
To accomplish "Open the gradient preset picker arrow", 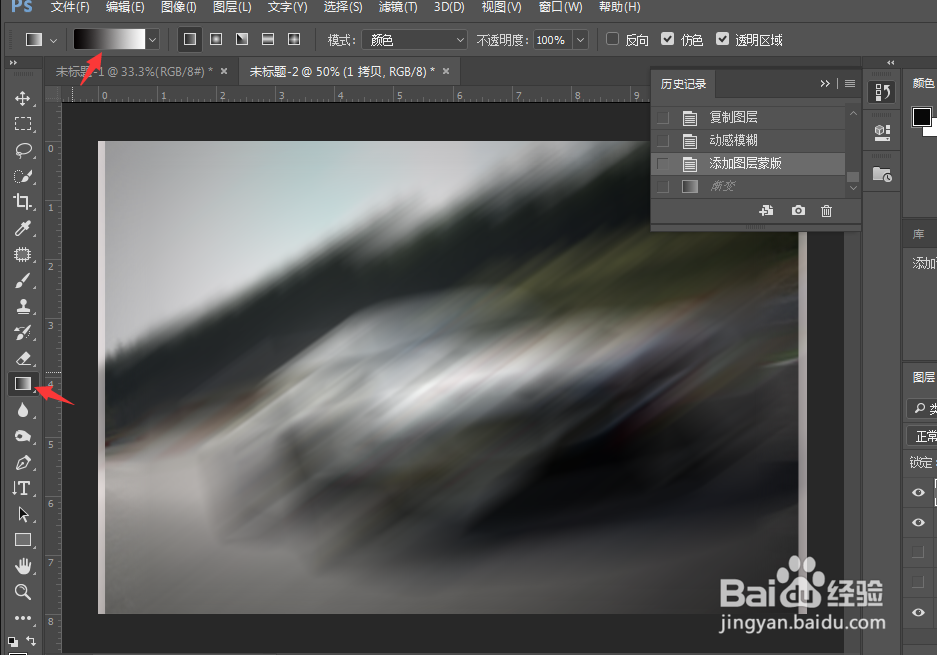I will (x=153, y=40).
